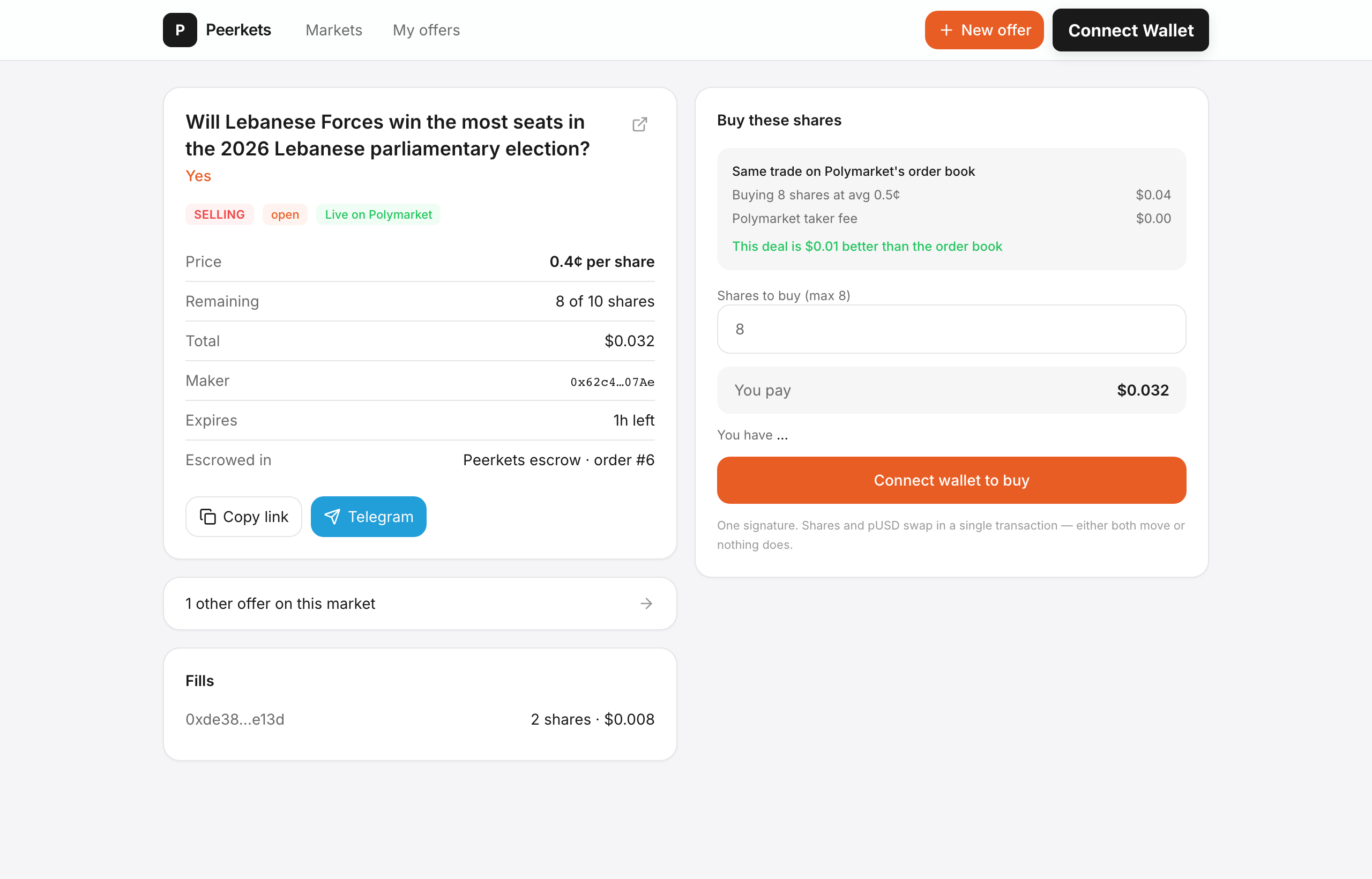Click the Yes outcome label
This screenshot has height=879, width=1372.
click(x=198, y=176)
